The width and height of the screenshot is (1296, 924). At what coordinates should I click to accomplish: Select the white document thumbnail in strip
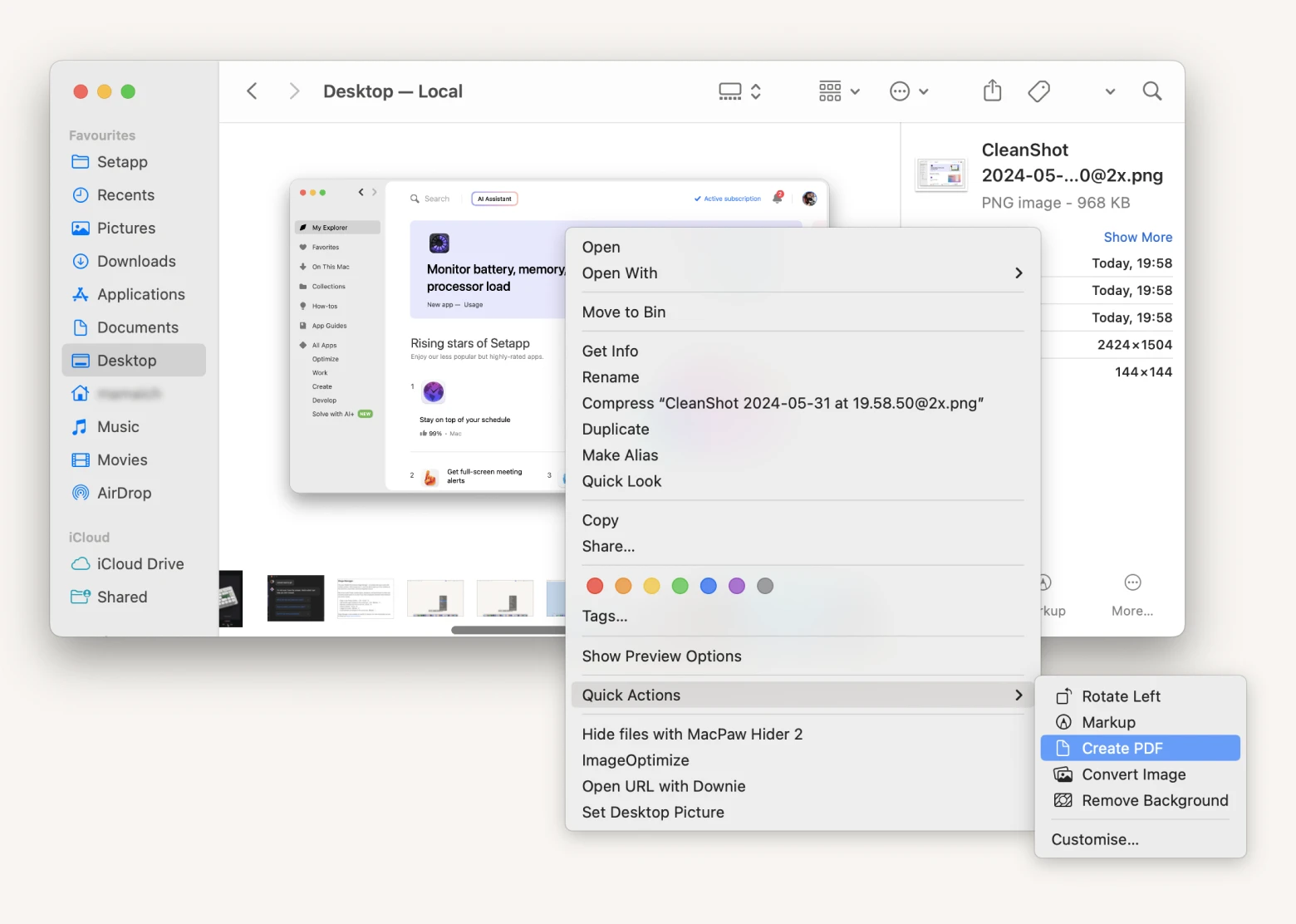(366, 598)
